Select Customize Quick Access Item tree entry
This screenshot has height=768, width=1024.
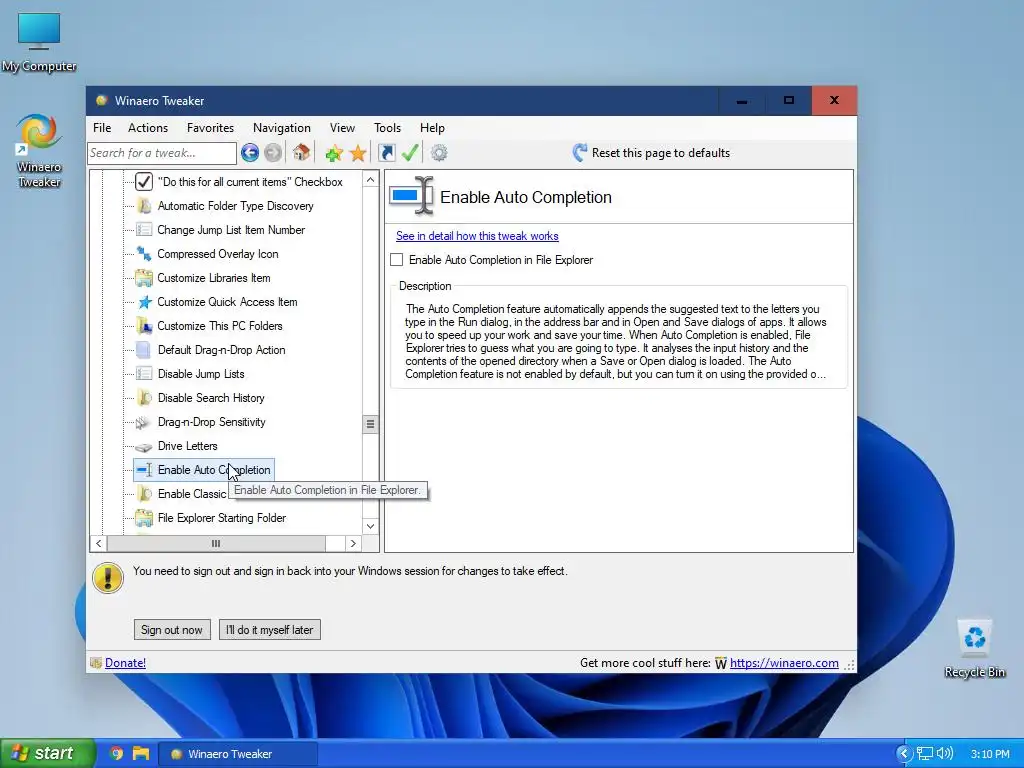pos(227,302)
